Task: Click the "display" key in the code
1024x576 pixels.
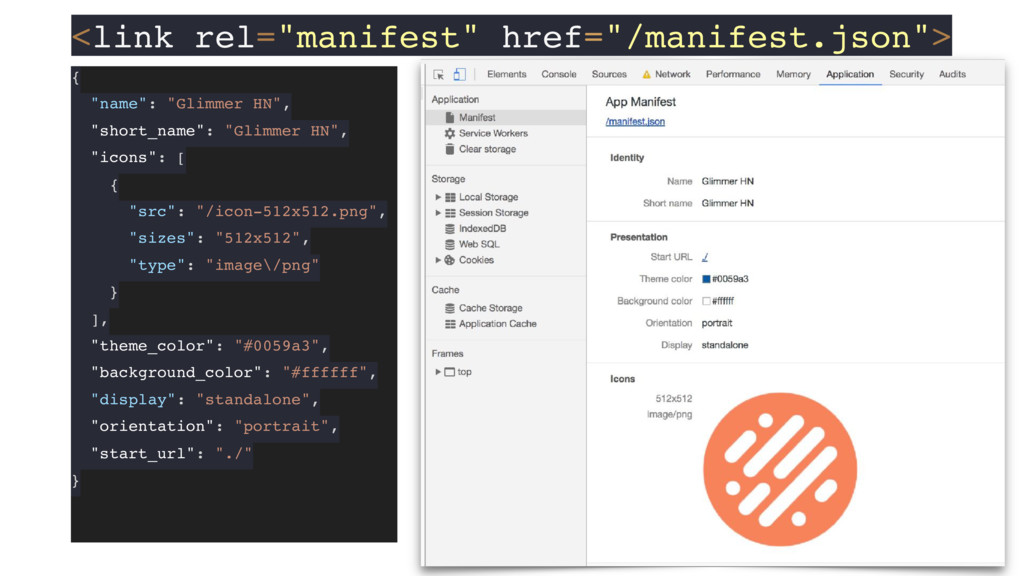Action: [x=133, y=400]
